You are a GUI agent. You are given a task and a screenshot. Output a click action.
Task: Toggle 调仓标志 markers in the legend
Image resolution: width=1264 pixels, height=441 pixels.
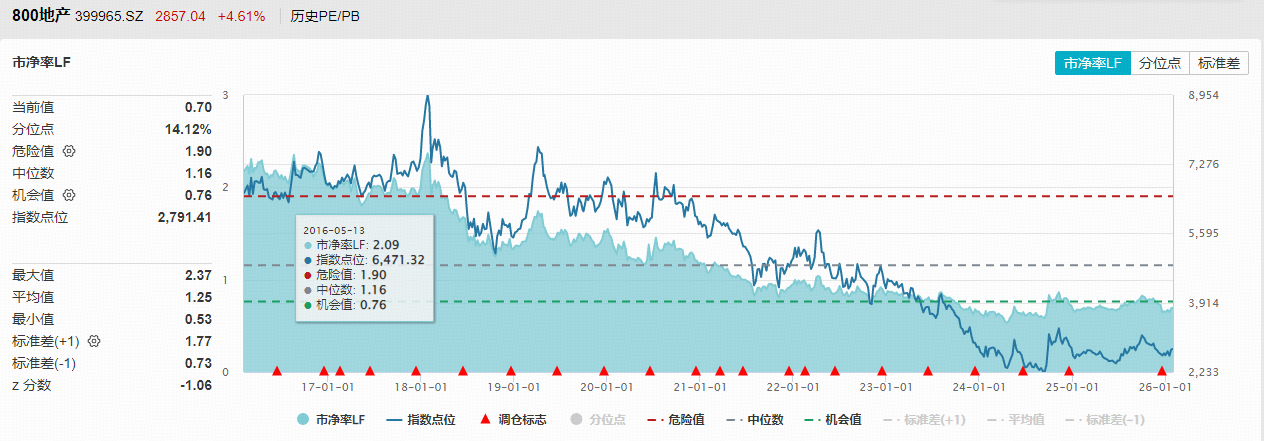(514, 420)
